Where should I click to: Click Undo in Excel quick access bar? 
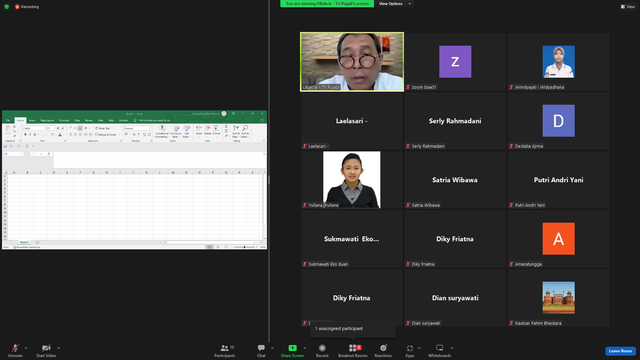pos(11,146)
